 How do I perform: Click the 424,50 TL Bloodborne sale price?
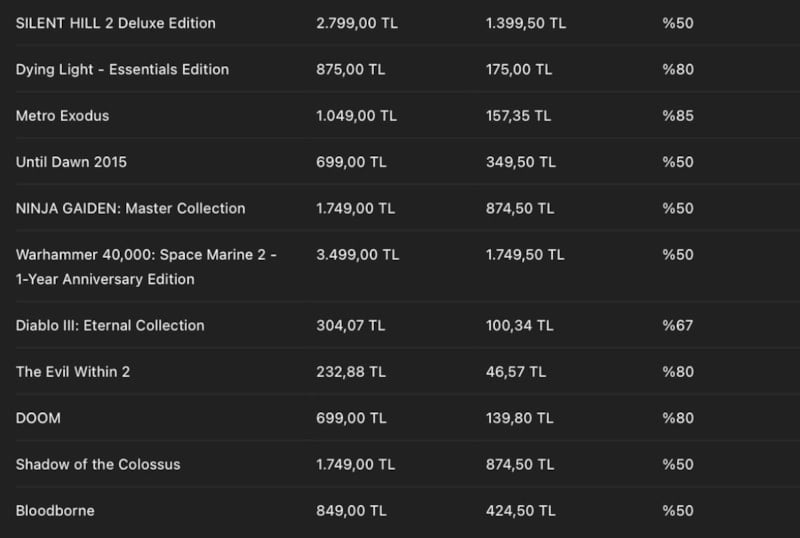coord(520,511)
